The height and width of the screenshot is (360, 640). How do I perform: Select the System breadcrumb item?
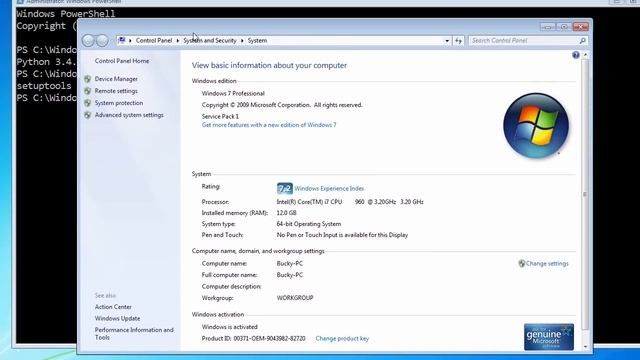257,40
